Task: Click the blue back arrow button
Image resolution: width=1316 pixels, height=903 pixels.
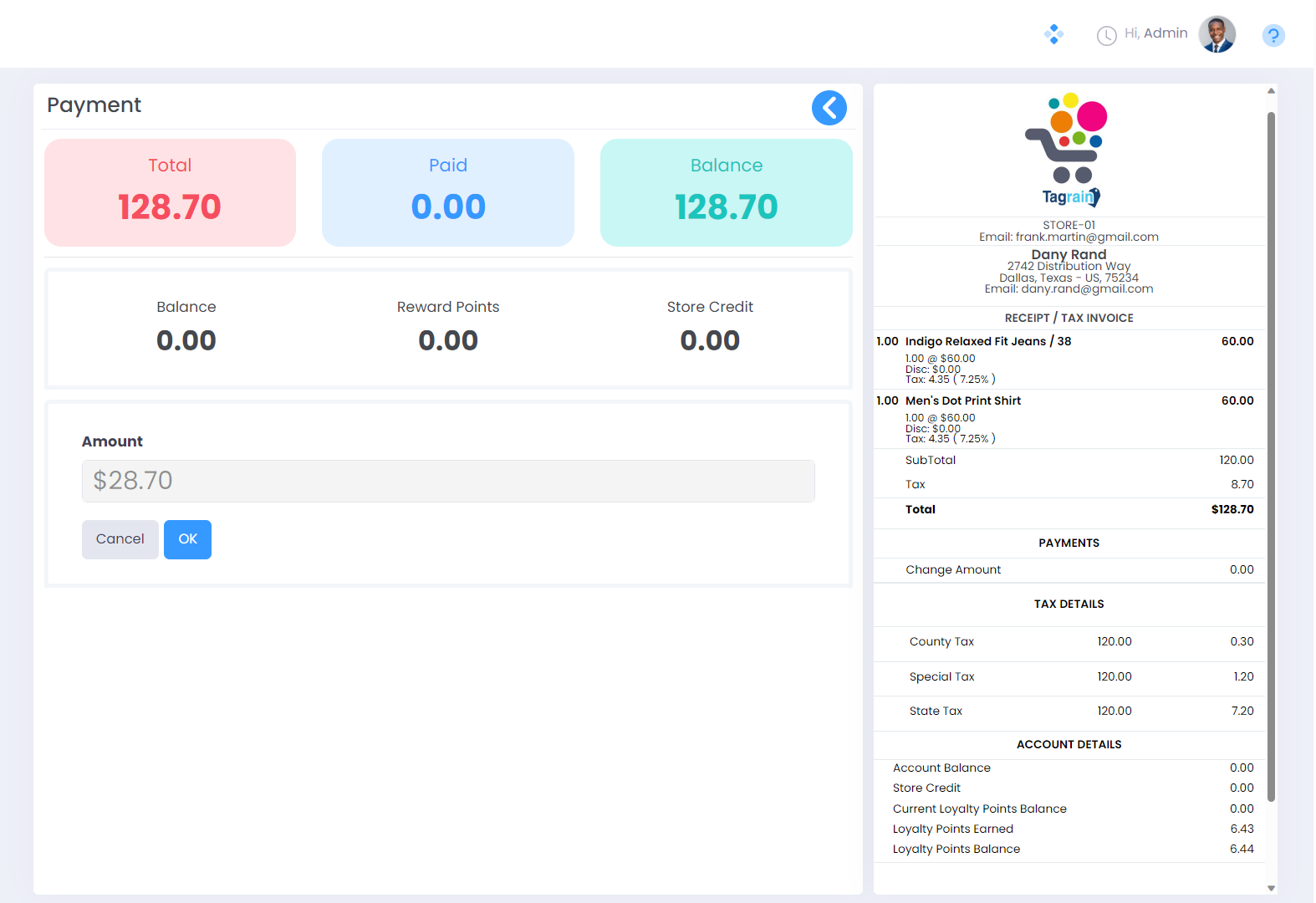Action: coord(829,108)
